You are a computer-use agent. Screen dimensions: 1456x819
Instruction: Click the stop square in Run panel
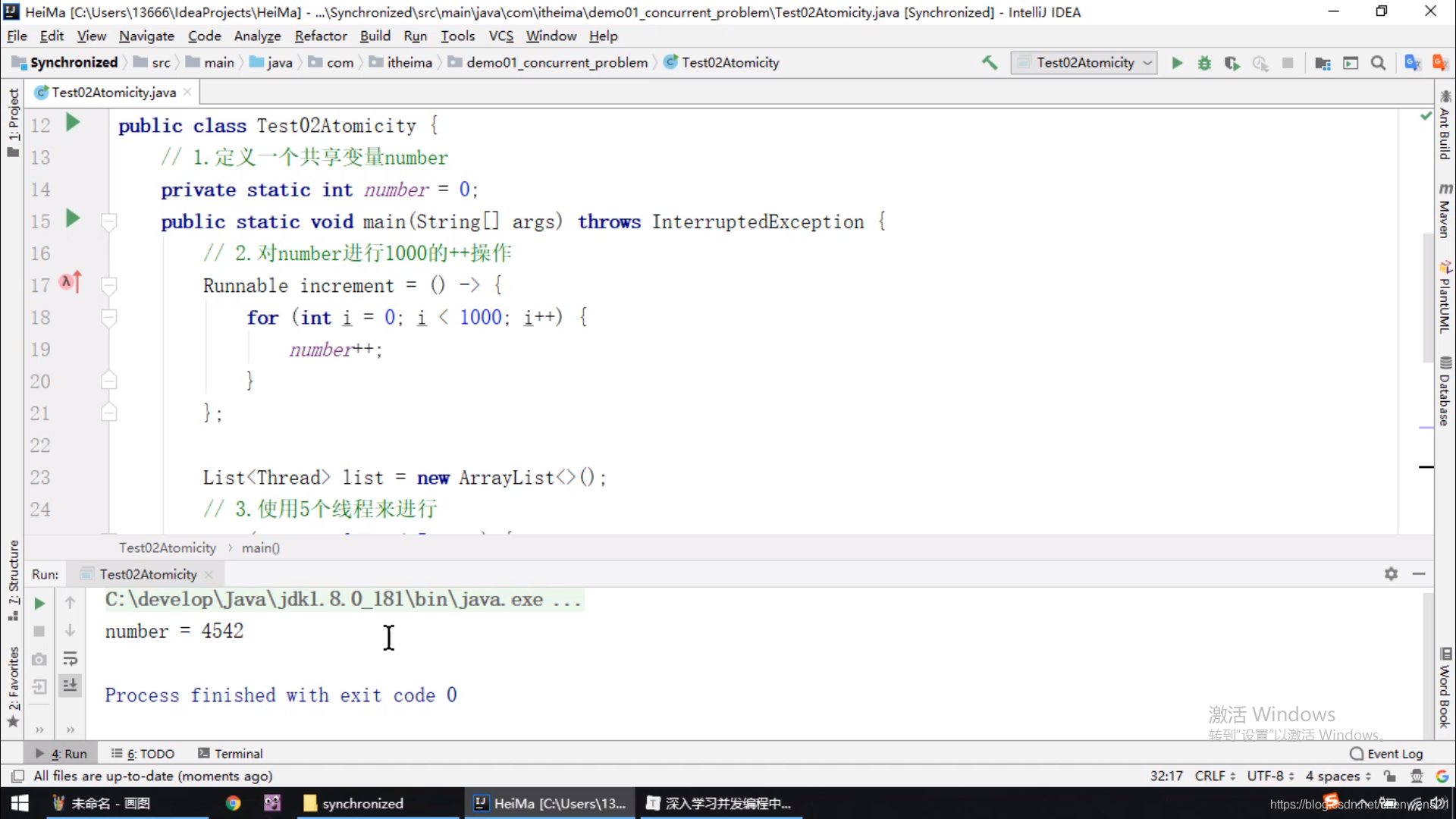[39, 631]
